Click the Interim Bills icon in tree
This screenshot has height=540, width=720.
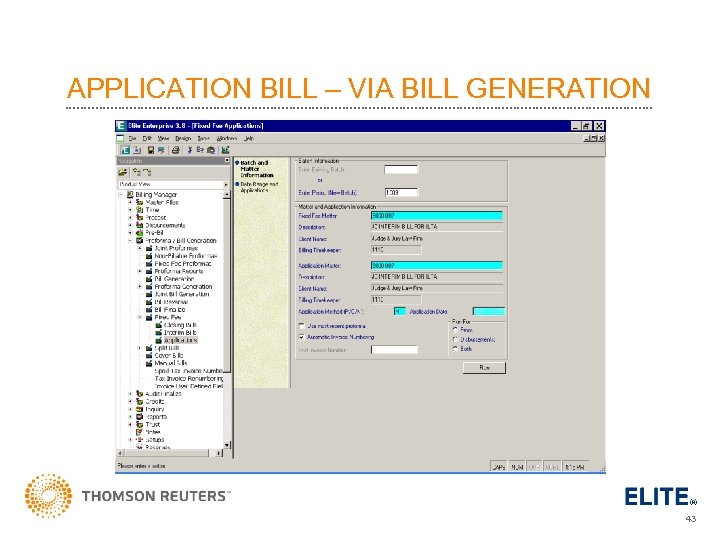158,332
